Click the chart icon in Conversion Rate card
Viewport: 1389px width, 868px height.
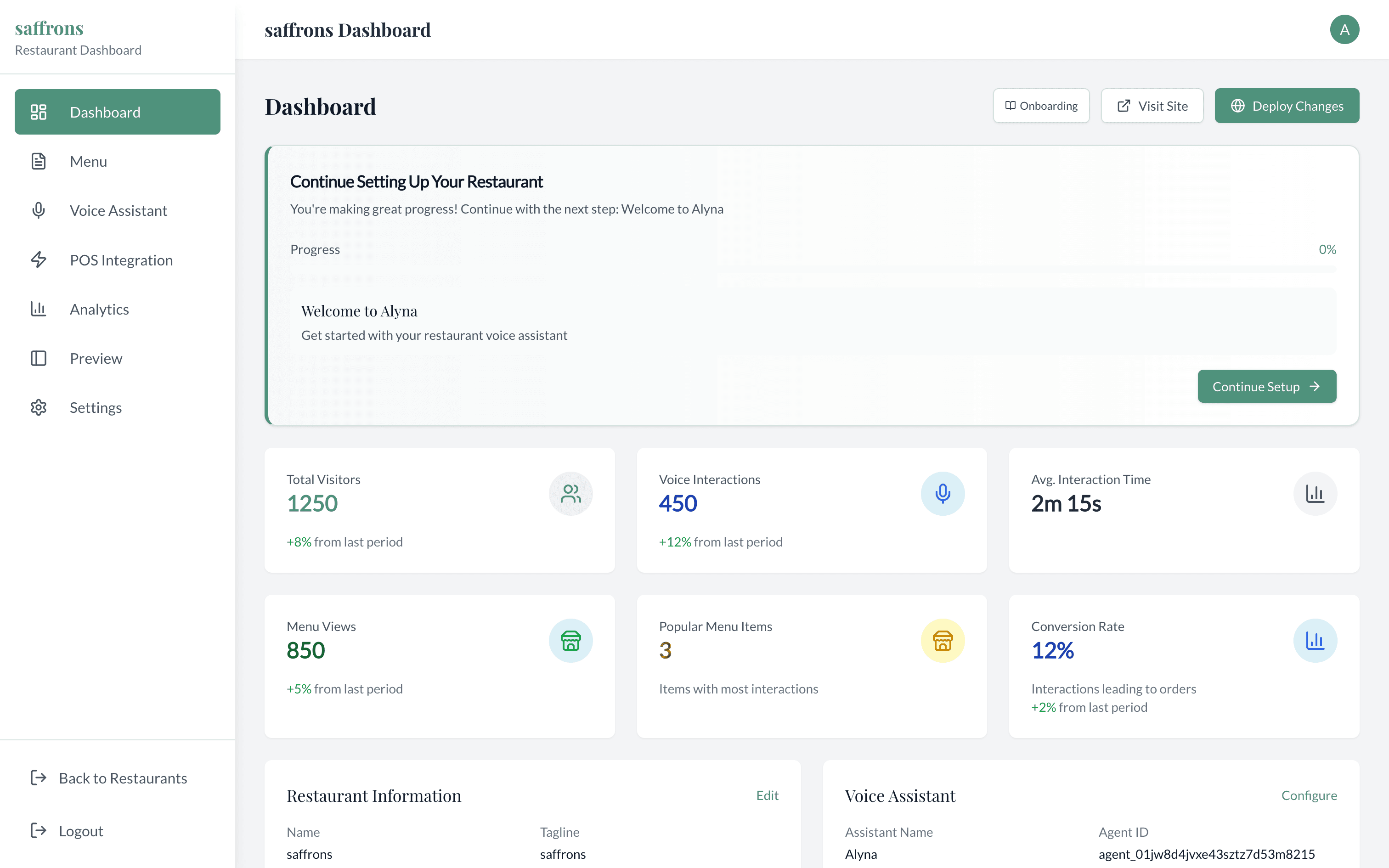point(1315,641)
